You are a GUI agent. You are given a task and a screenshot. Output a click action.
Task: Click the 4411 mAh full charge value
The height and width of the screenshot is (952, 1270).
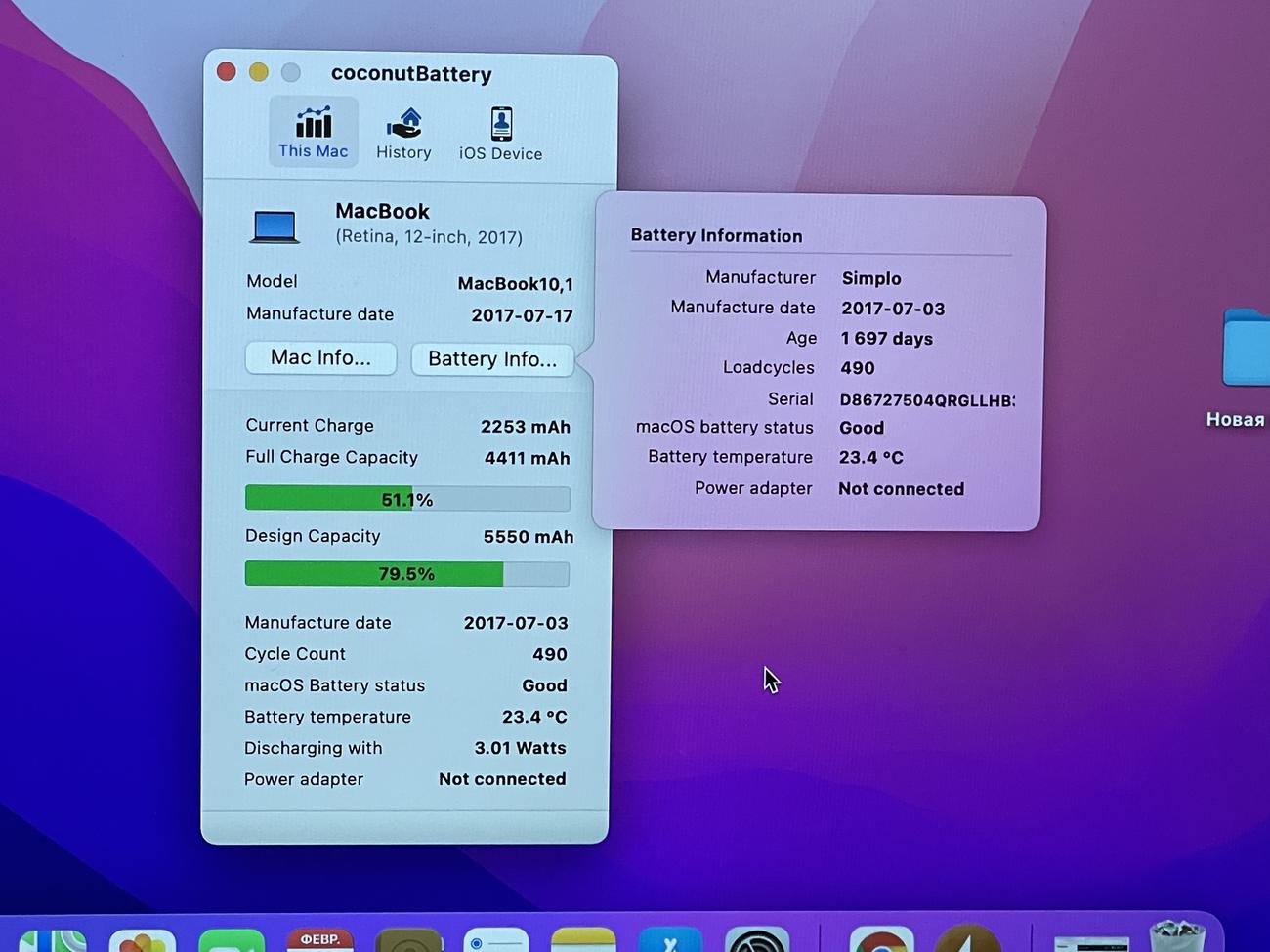[x=527, y=458]
